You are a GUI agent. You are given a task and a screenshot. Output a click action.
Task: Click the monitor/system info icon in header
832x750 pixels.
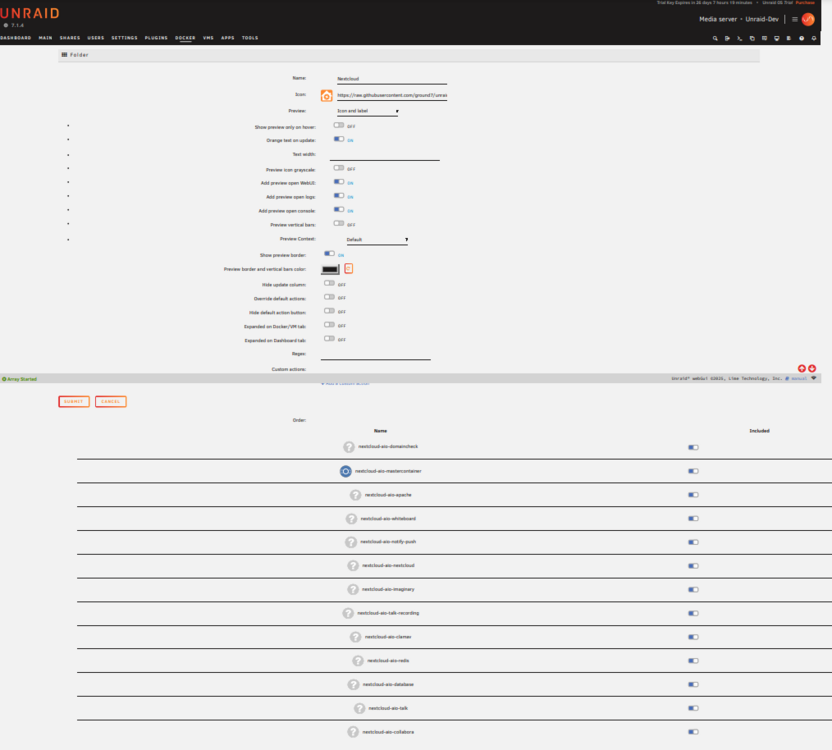coord(777,38)
